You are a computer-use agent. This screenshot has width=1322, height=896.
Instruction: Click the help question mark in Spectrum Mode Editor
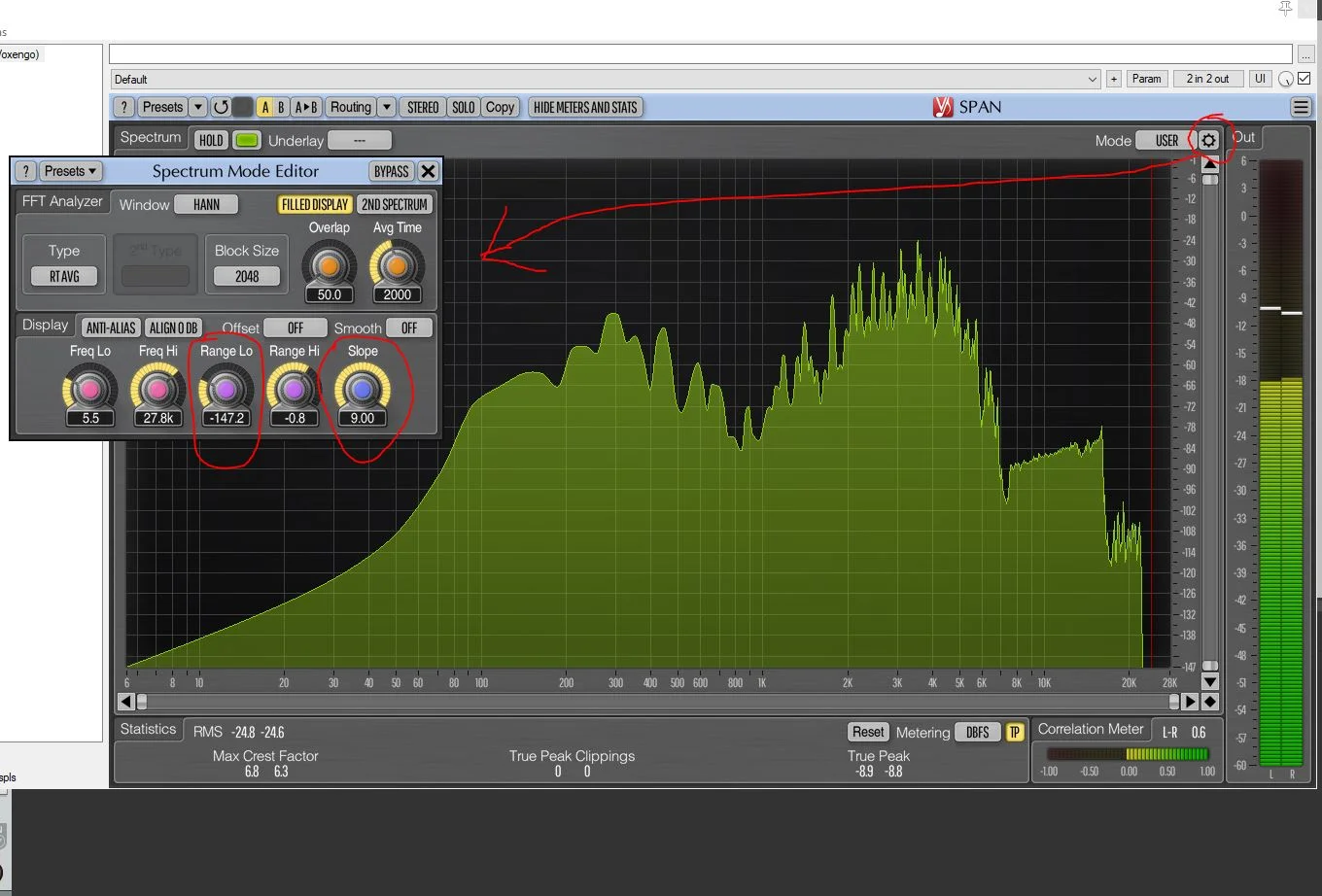[26, 171]
